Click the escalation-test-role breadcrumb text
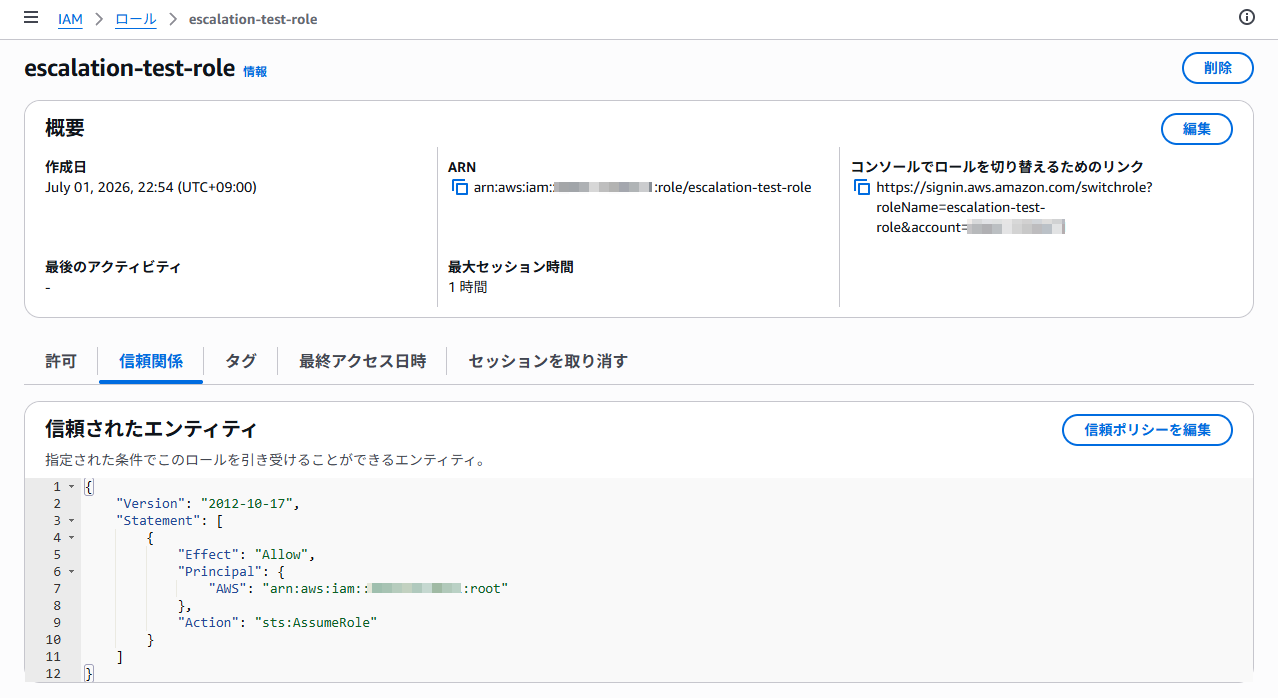The width and height of the screenshot is (1278, 698). point(253,19)
